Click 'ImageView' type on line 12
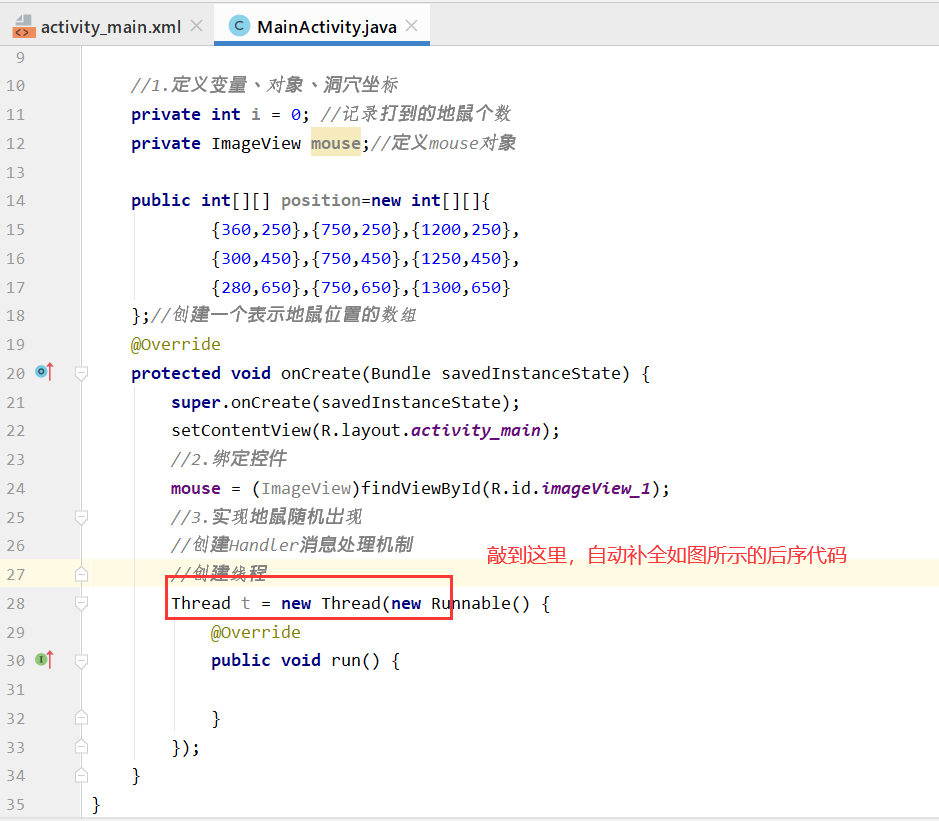Image resolution: width=939 pixels, height=821 pixels. [x=256, y=143]
